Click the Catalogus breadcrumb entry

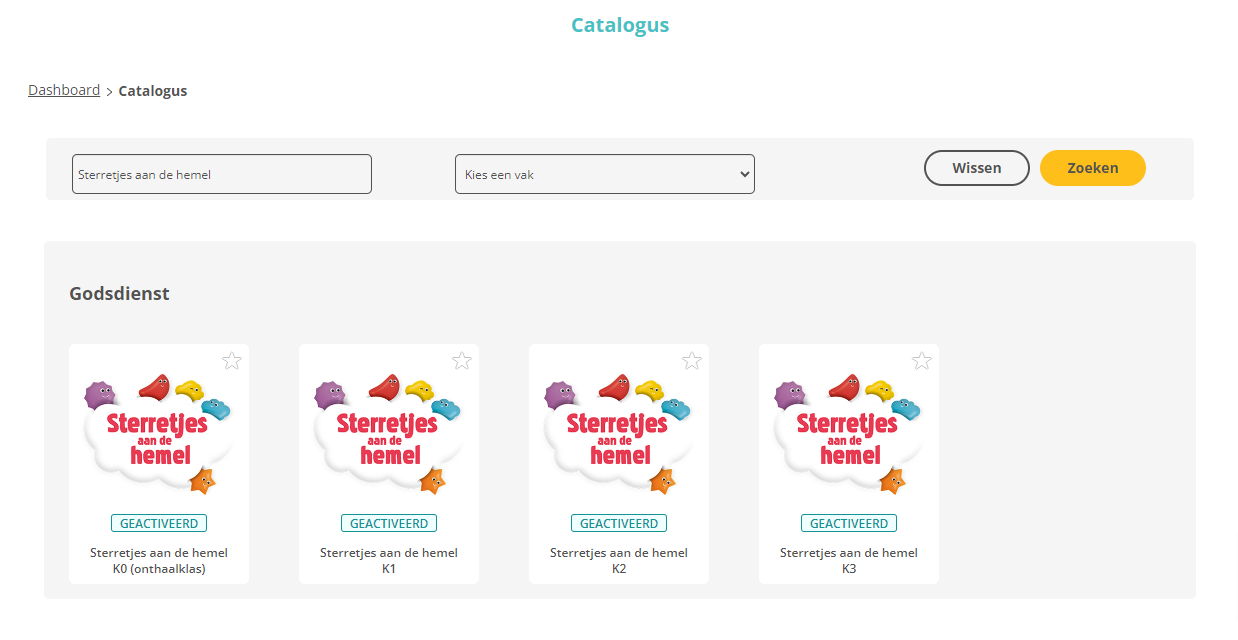[x=152, y=90]
